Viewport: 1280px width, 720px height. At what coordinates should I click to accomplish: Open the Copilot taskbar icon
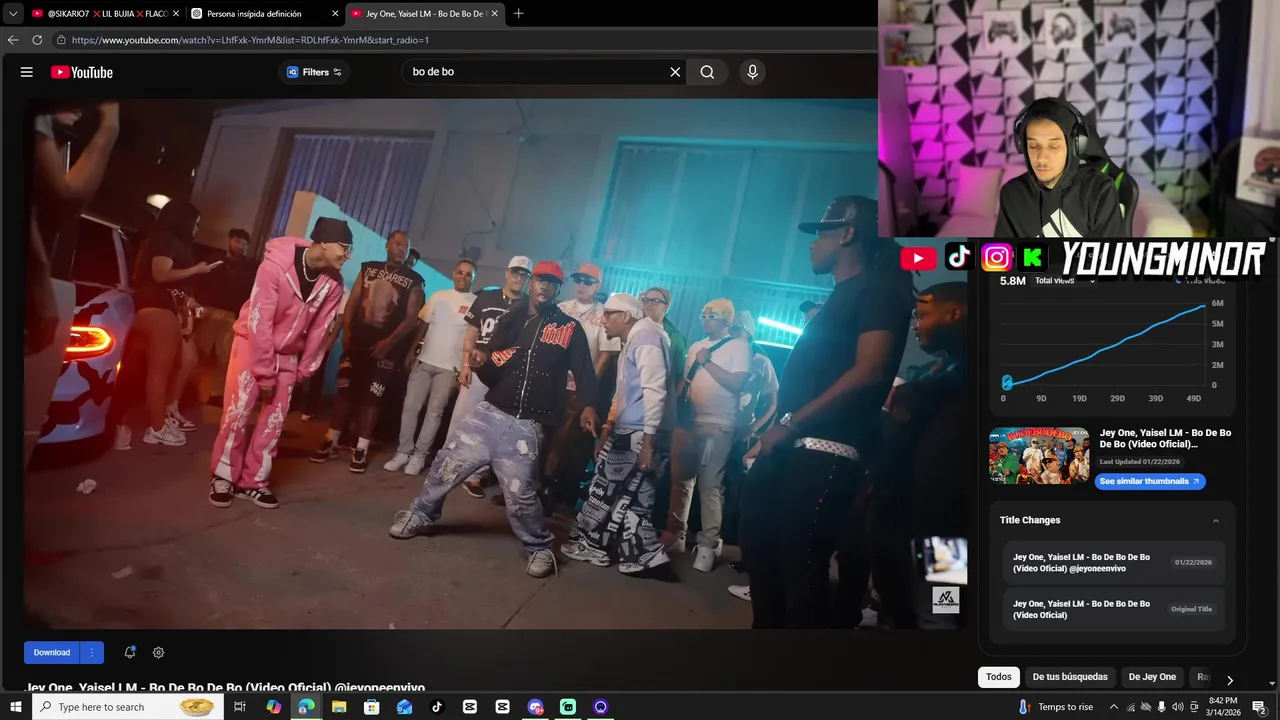coord(274,707)
